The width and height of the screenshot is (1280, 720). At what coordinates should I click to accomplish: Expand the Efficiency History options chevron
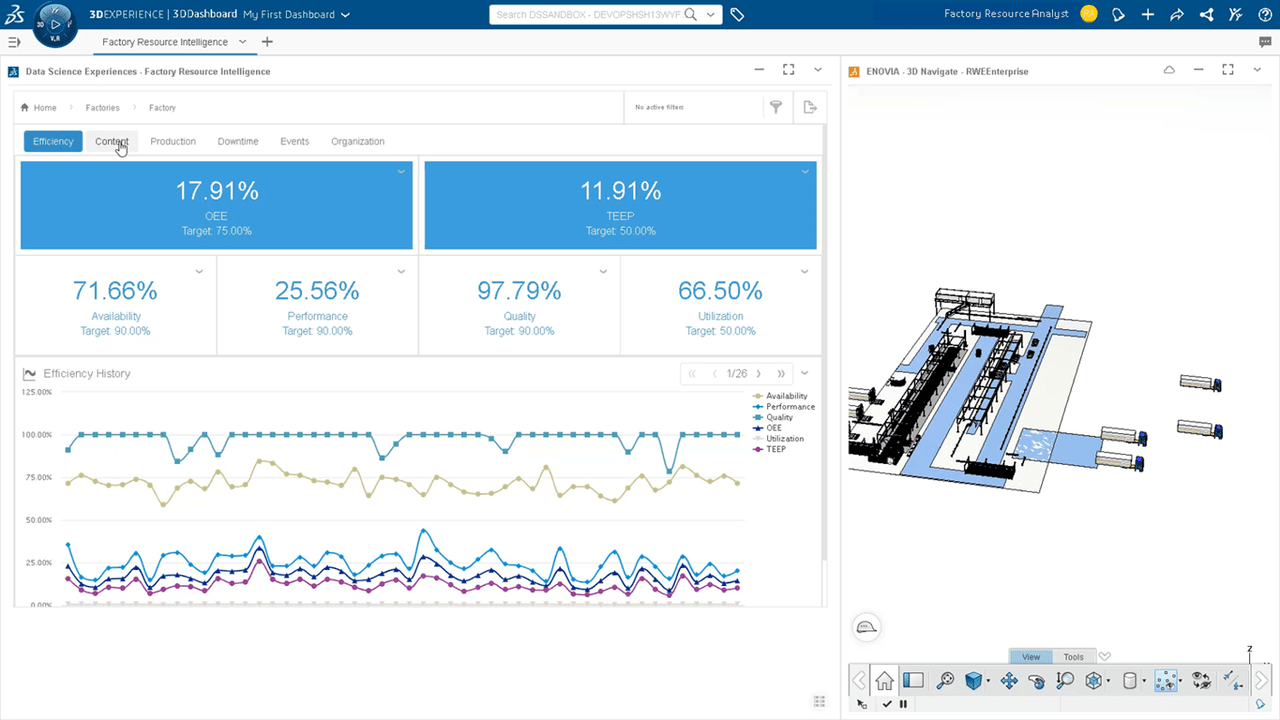click(x=805, y=373)
